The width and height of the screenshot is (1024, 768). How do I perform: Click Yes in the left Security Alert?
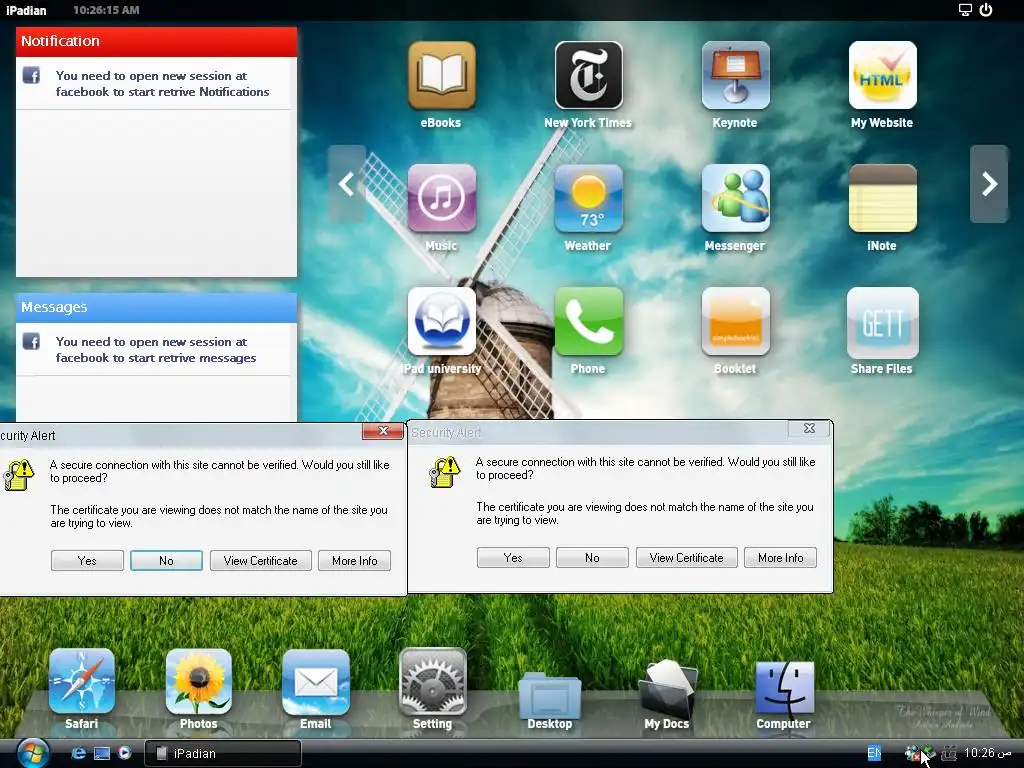point(87,560)
